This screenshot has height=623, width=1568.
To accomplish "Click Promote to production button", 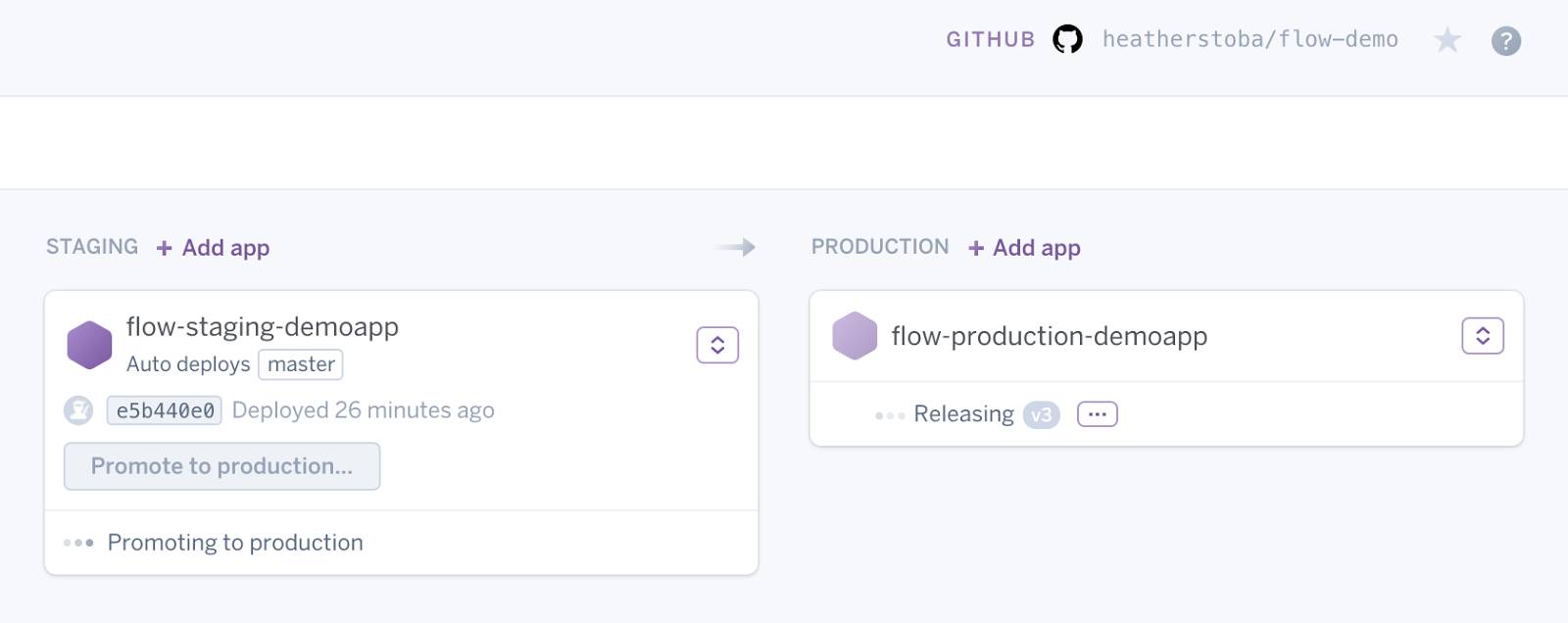I will 221,466.
